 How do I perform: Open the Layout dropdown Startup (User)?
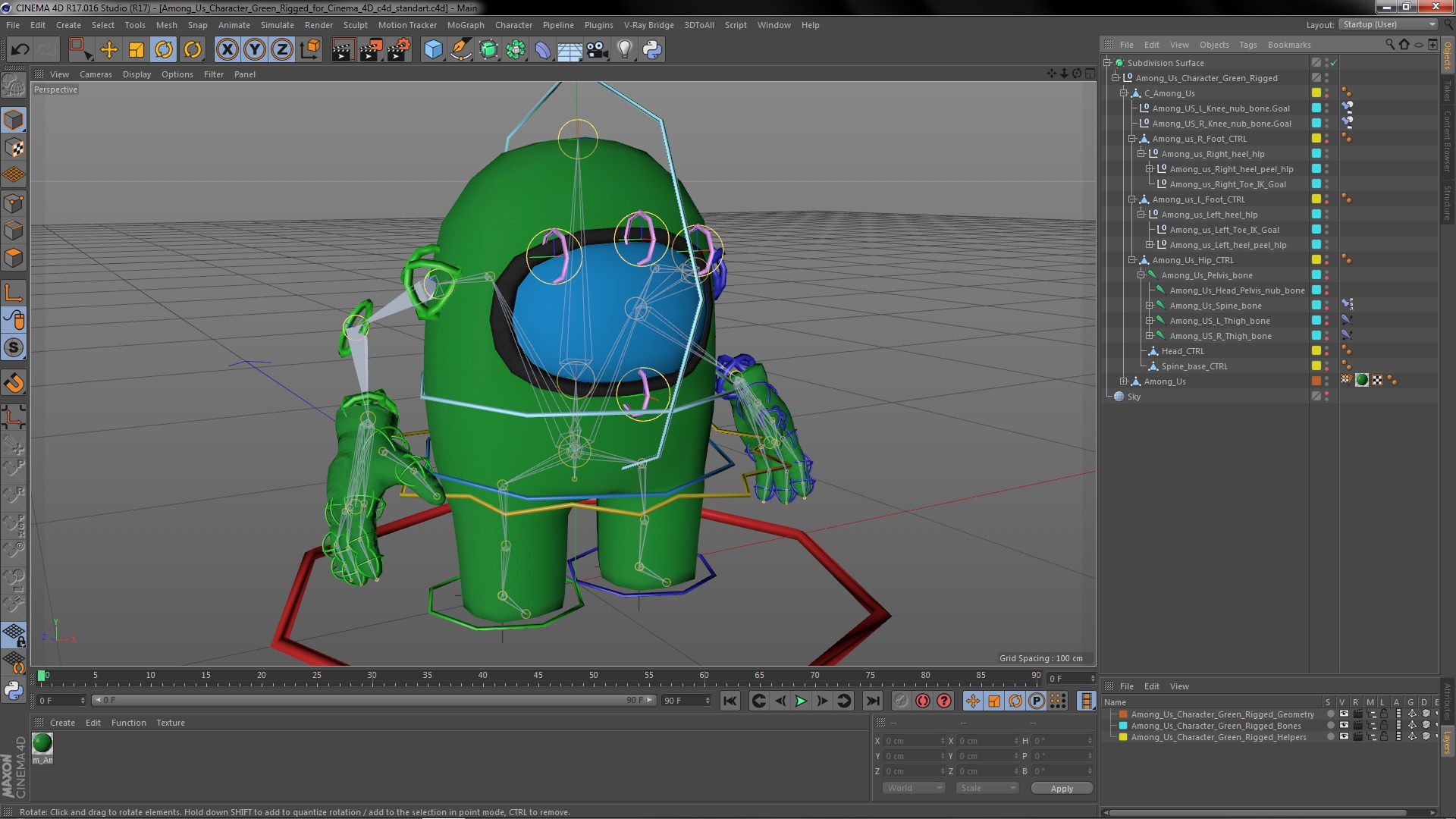click(x=1388, y=24)
